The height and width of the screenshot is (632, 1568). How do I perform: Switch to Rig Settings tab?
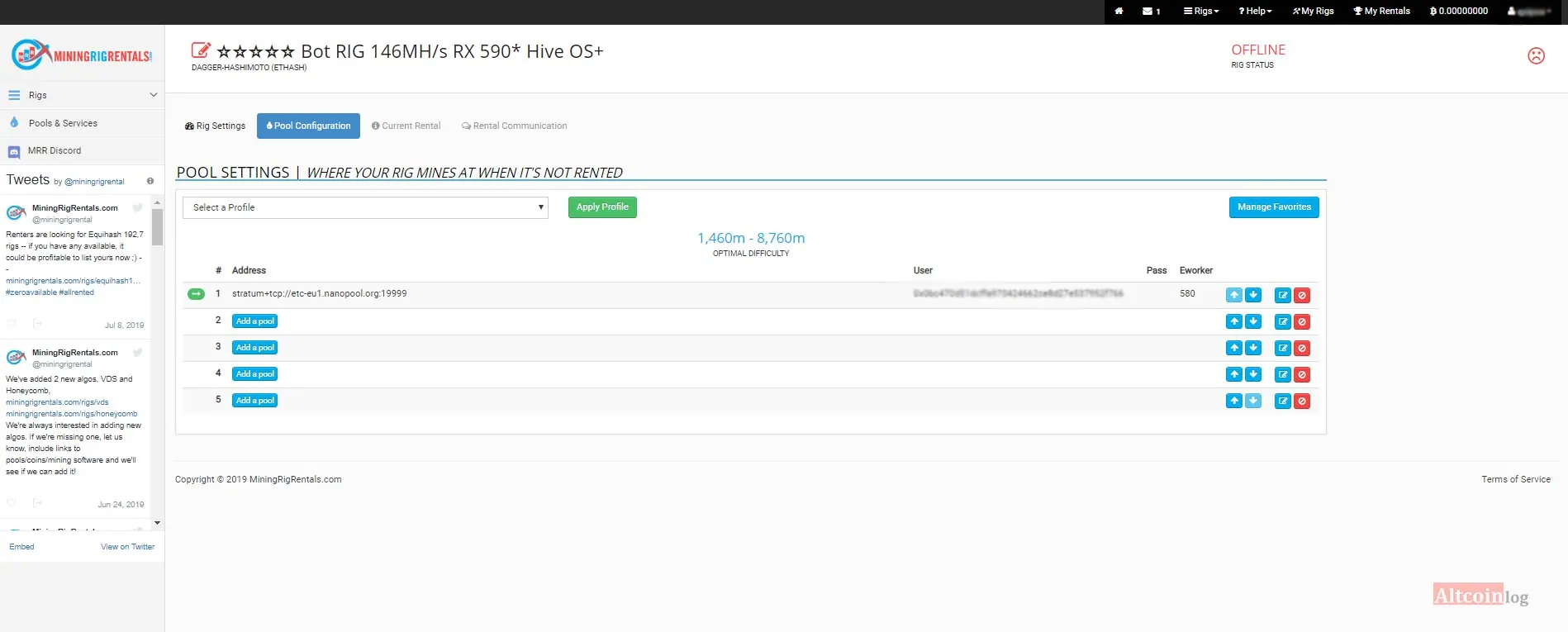pyautogui.click(x=215, y=126)
